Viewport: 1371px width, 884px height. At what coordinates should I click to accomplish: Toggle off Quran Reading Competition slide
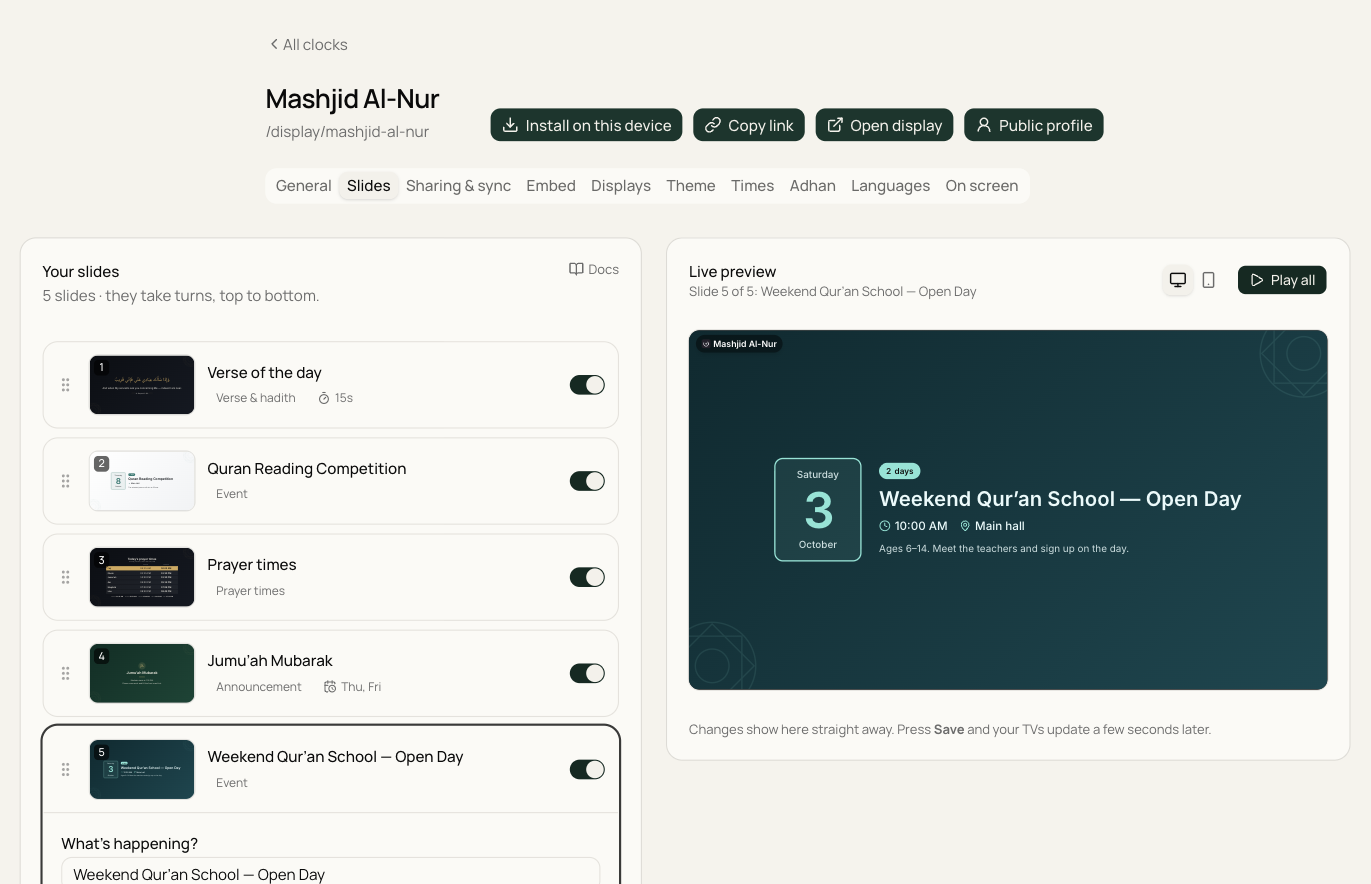(x=587, y=481)
